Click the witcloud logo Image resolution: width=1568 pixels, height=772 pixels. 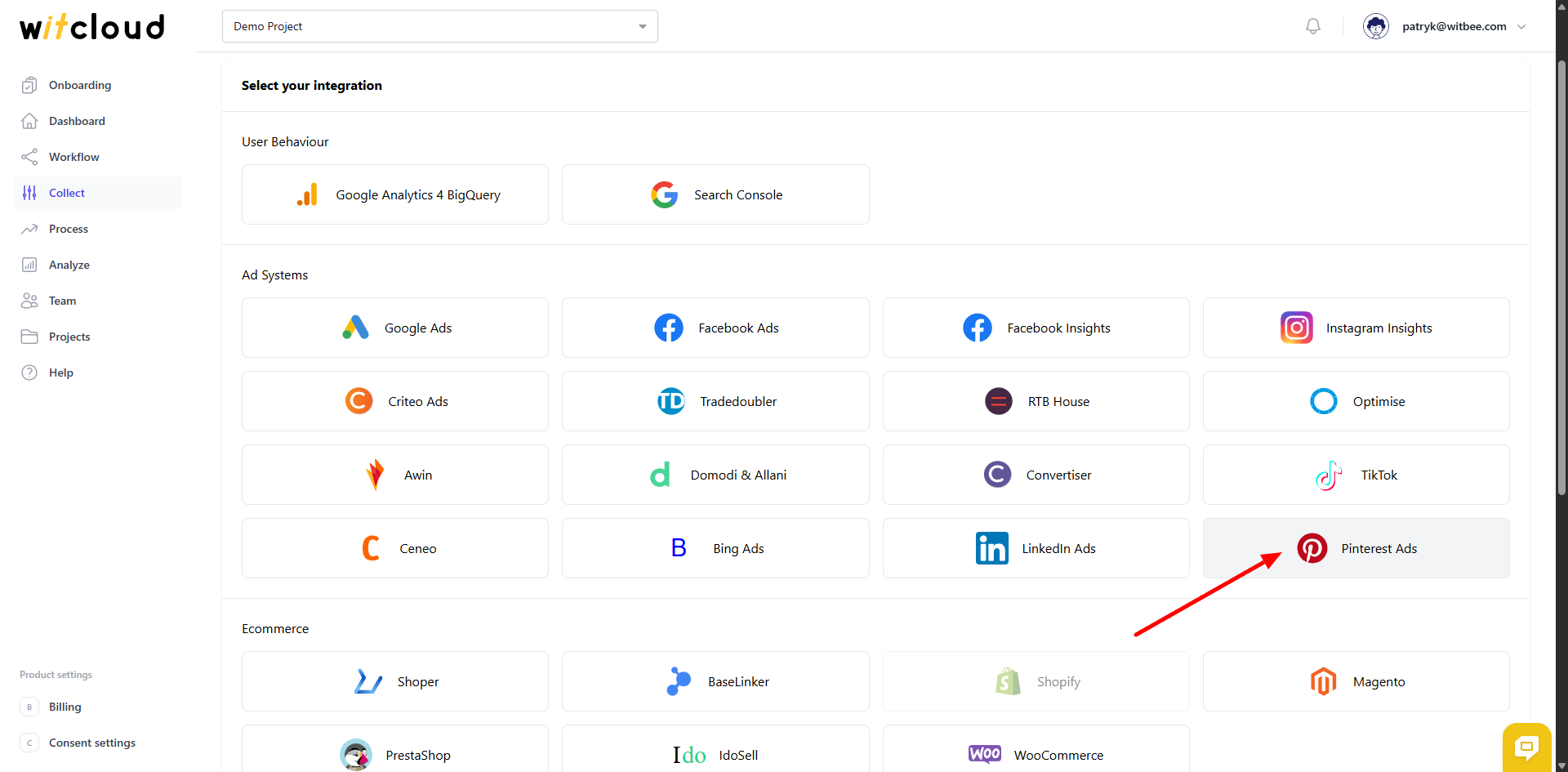[92, 27]
